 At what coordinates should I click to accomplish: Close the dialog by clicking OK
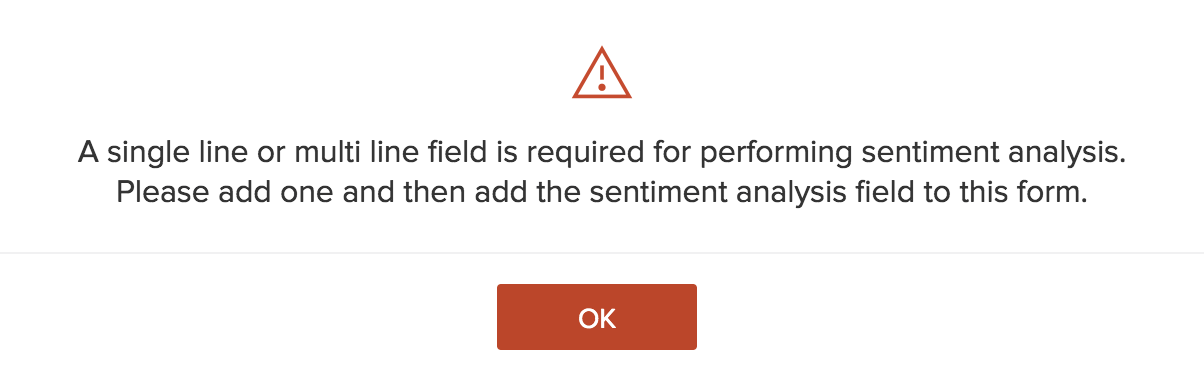tap(596, 317)
